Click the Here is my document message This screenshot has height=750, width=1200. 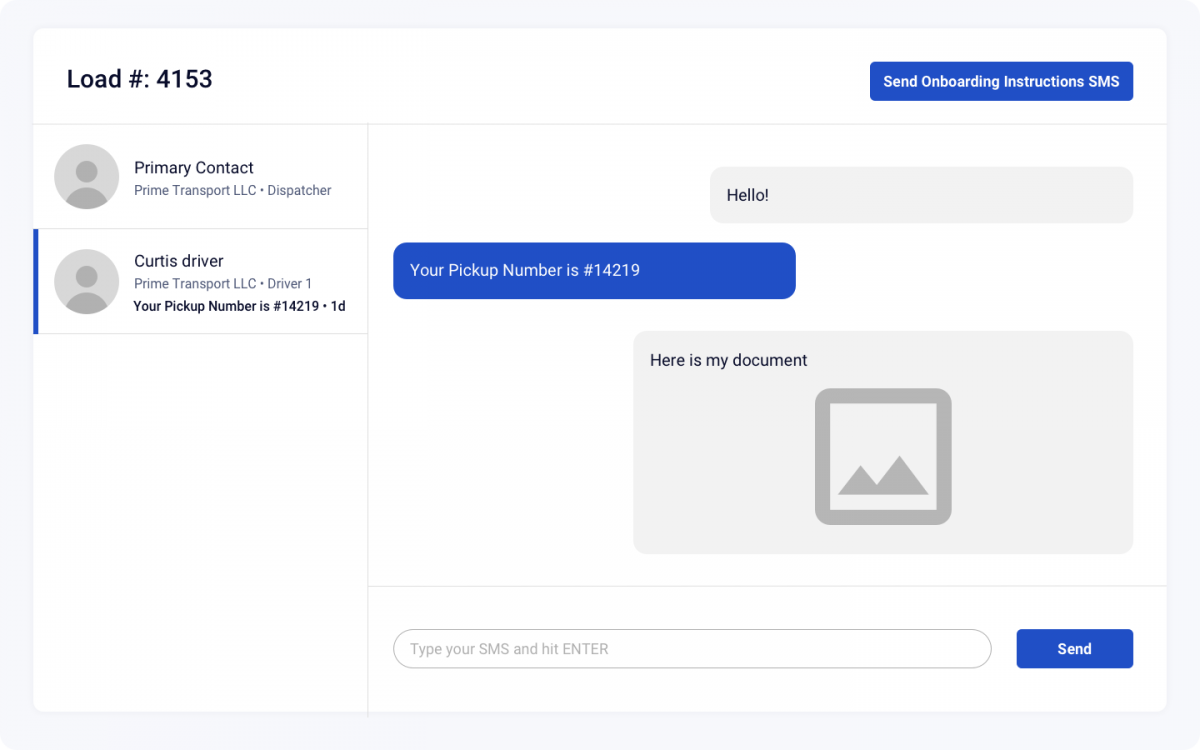pyautogui.click(x=730, y=360)
